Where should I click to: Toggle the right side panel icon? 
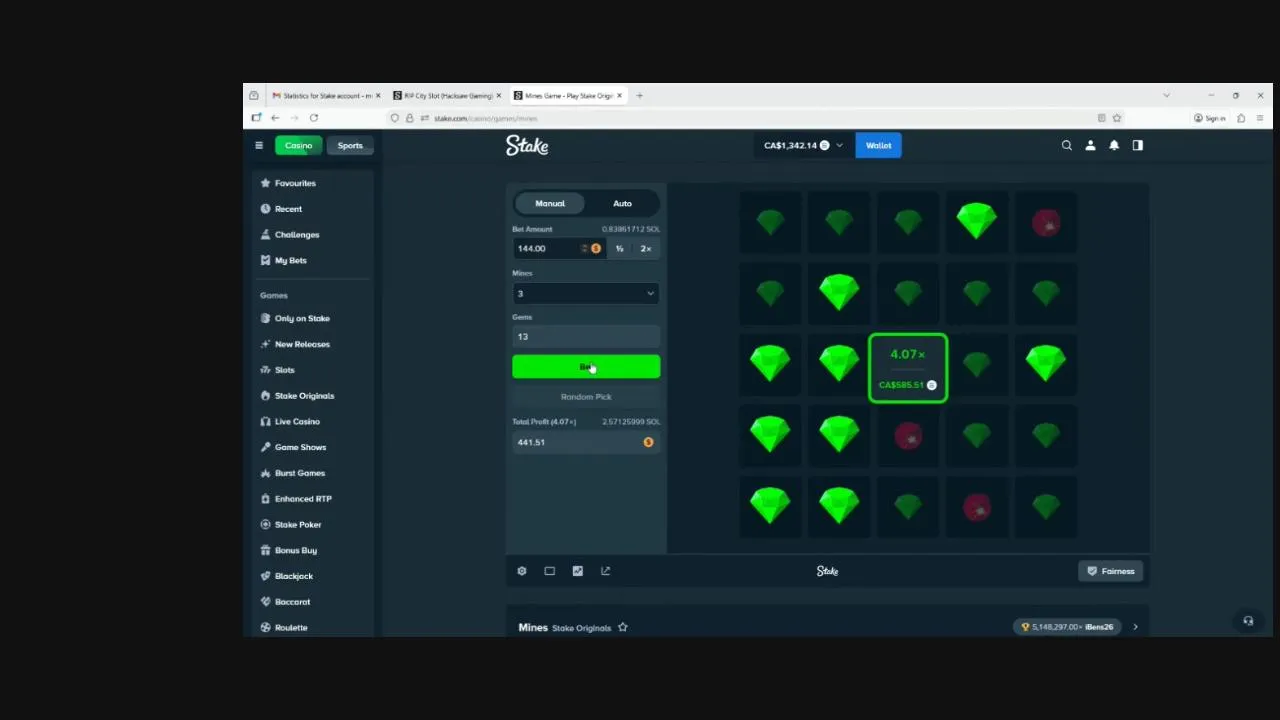1137,145
